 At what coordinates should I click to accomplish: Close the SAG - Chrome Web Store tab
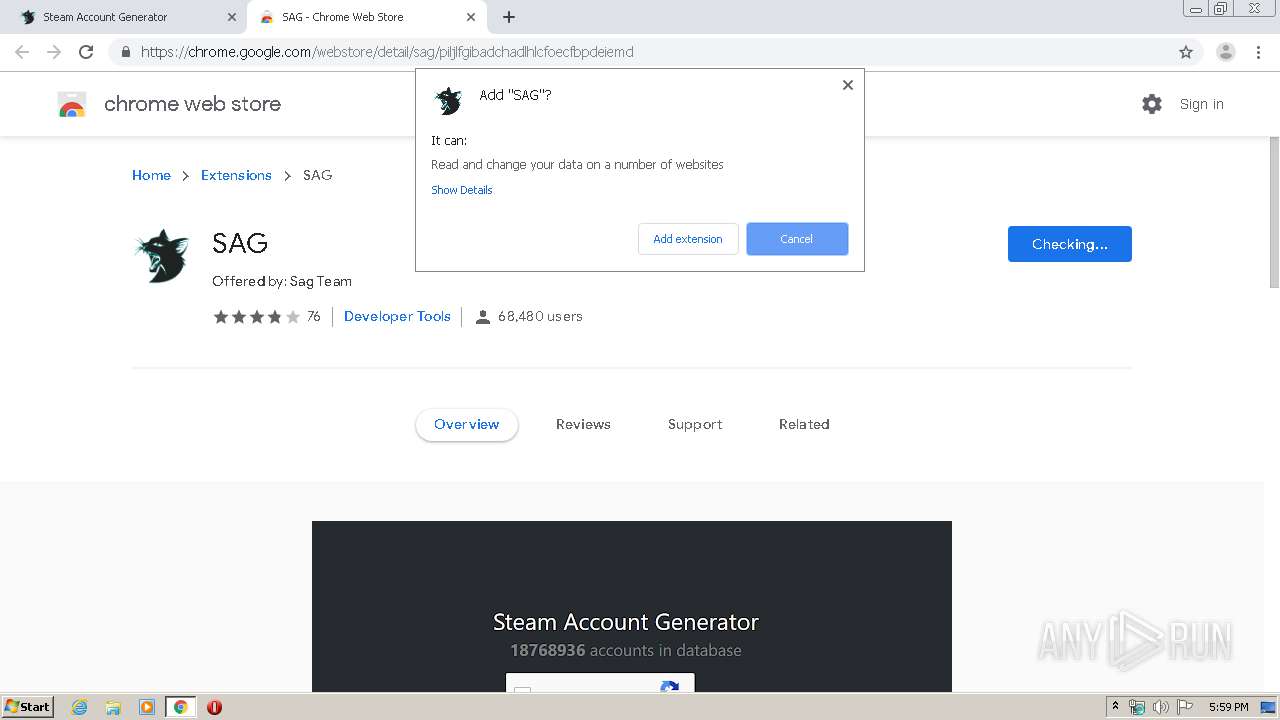471,17
